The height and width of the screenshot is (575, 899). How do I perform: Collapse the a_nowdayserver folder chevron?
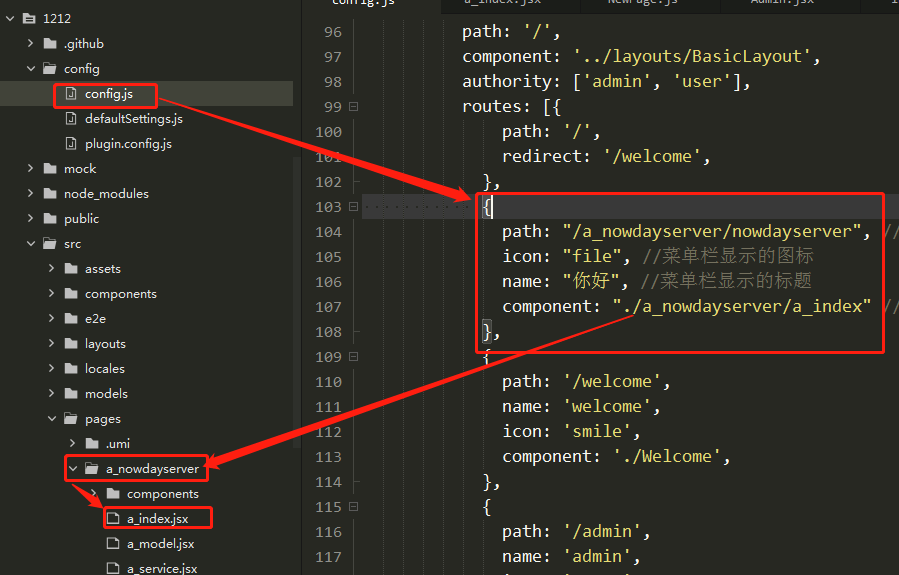73,468
